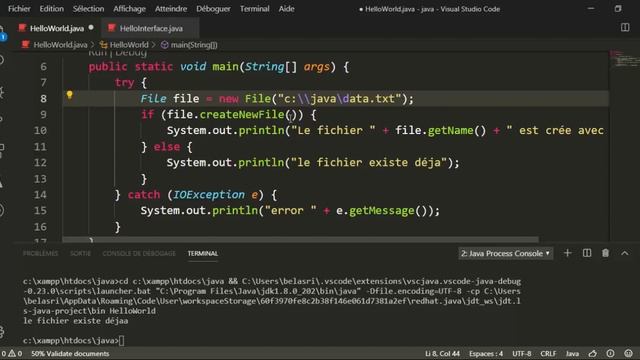The image size is (640, 360).
Task: Show the PROBLÈMES panel tab
Action: pyautogui.click(x=40, y=253)
